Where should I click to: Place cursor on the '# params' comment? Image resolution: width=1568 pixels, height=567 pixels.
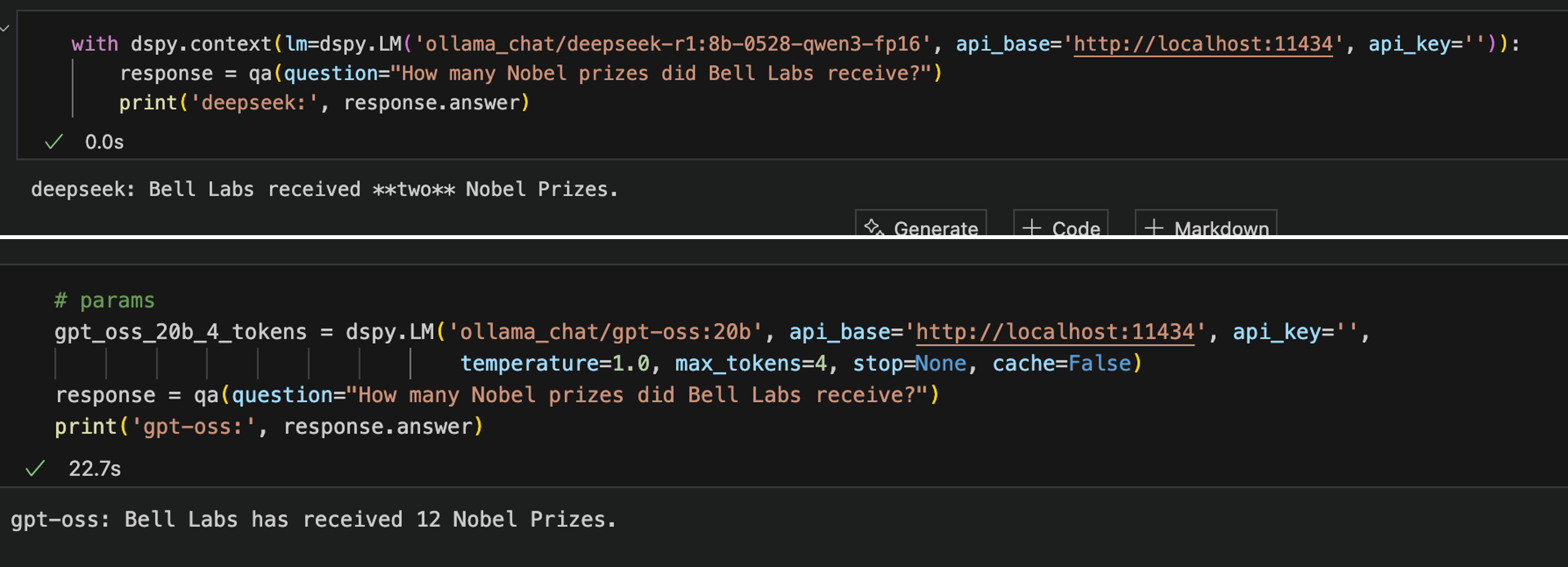point(105,301)
